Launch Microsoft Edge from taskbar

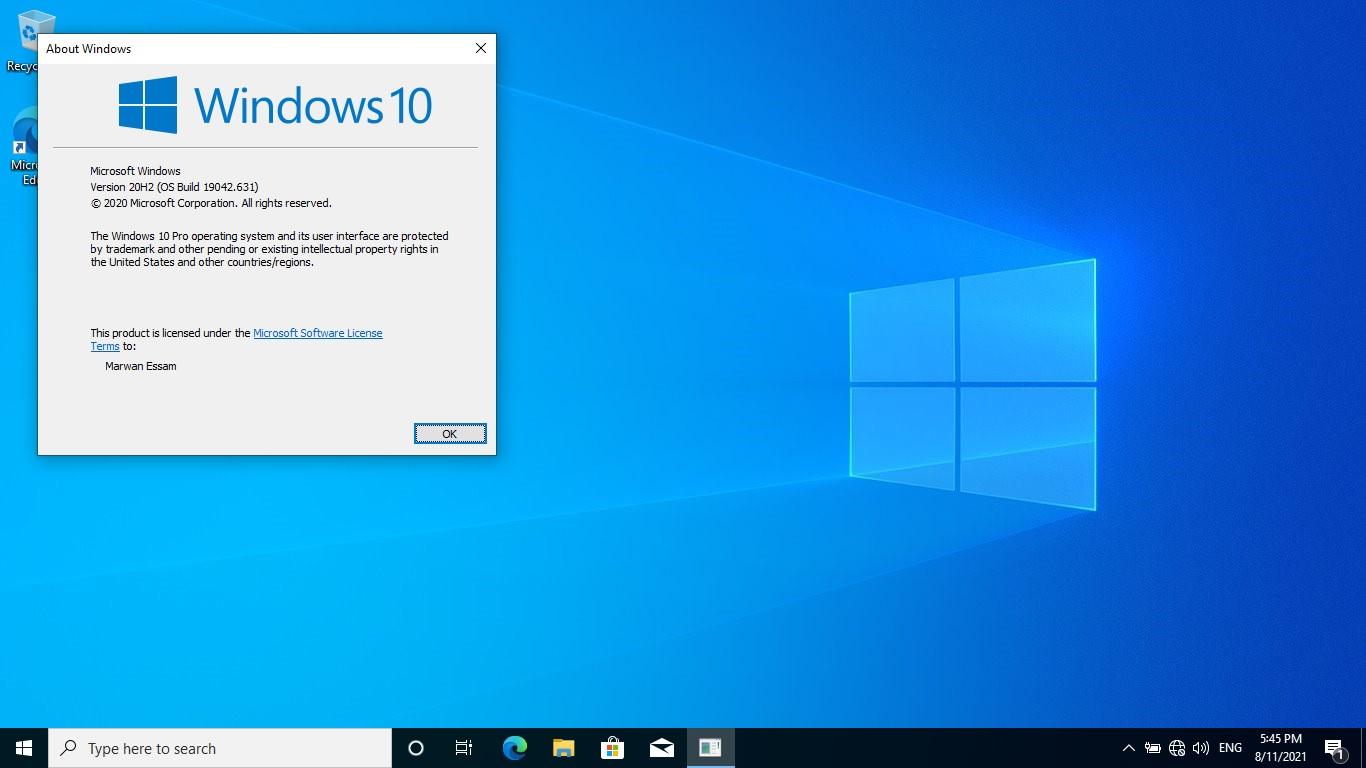click(514, 748)
